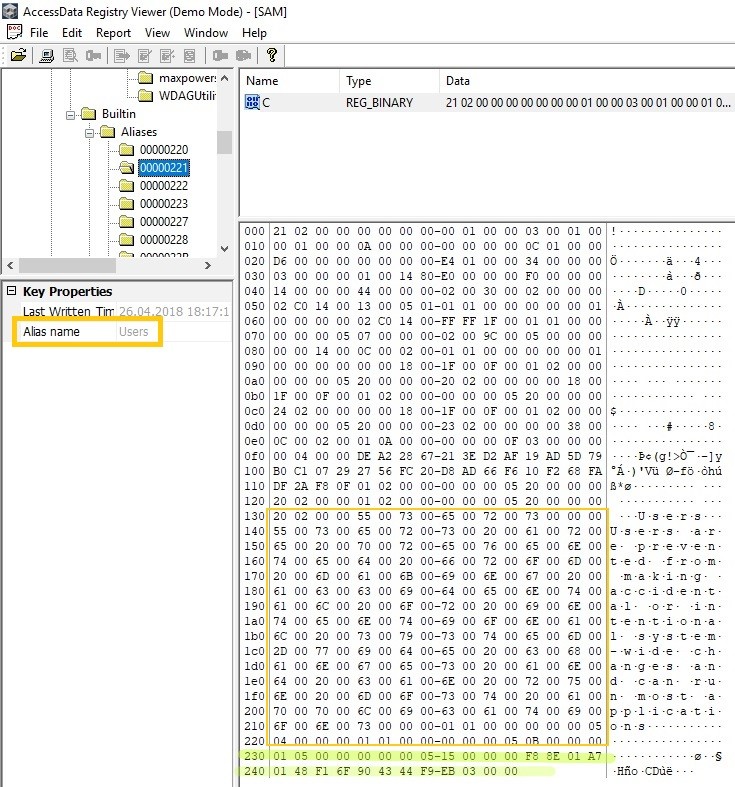Click the single key icon before question mark
The height and width of the screenshot is (787, 735).
tap(220, 55)
